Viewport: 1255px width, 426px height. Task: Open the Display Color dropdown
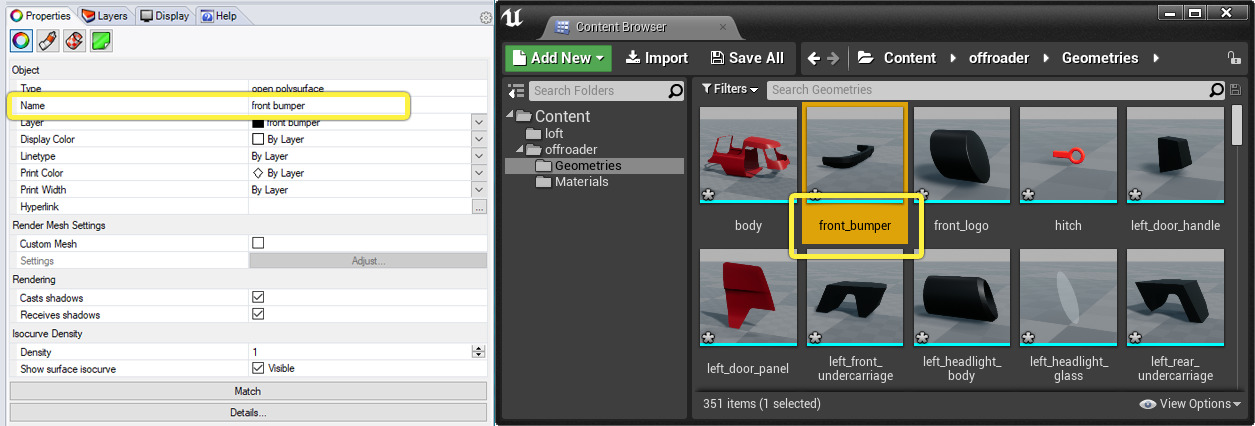pyautogui.click(x=478, y=139)
